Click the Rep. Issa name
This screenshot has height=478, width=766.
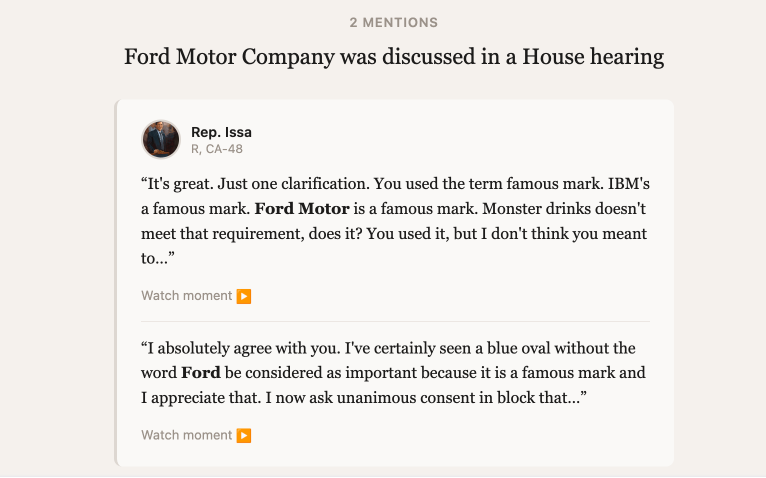coord(221,132)
